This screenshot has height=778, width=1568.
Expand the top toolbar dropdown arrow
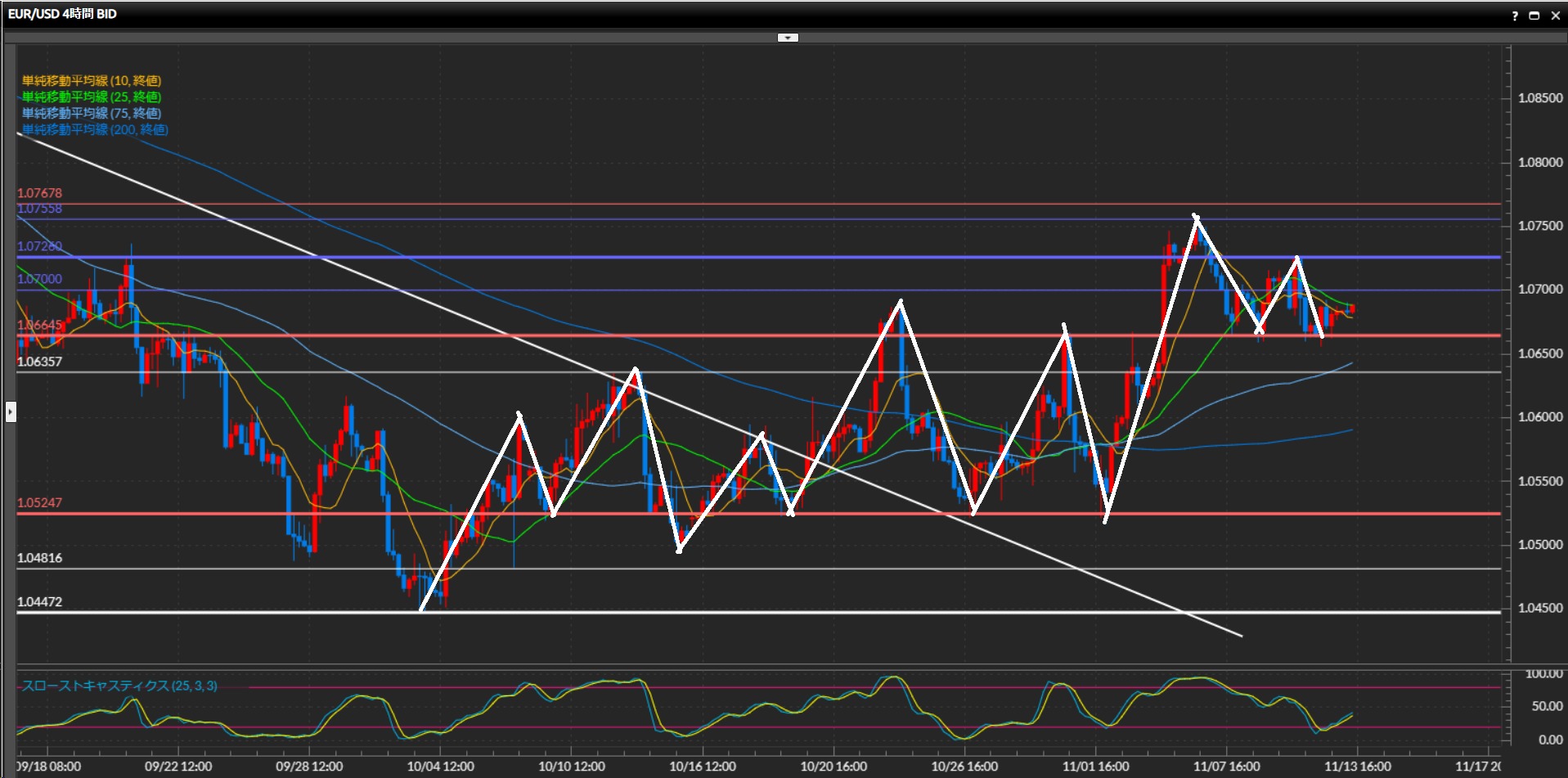coord(787,38)
